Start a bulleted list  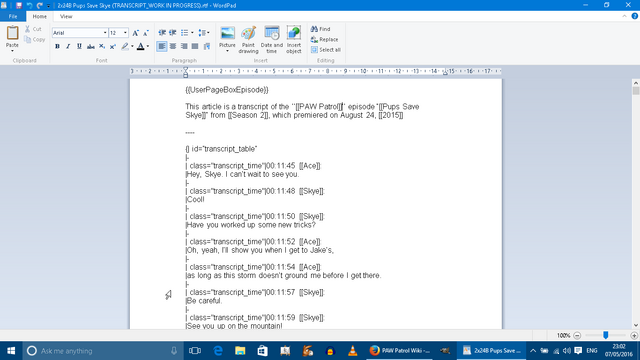(184, 33)
